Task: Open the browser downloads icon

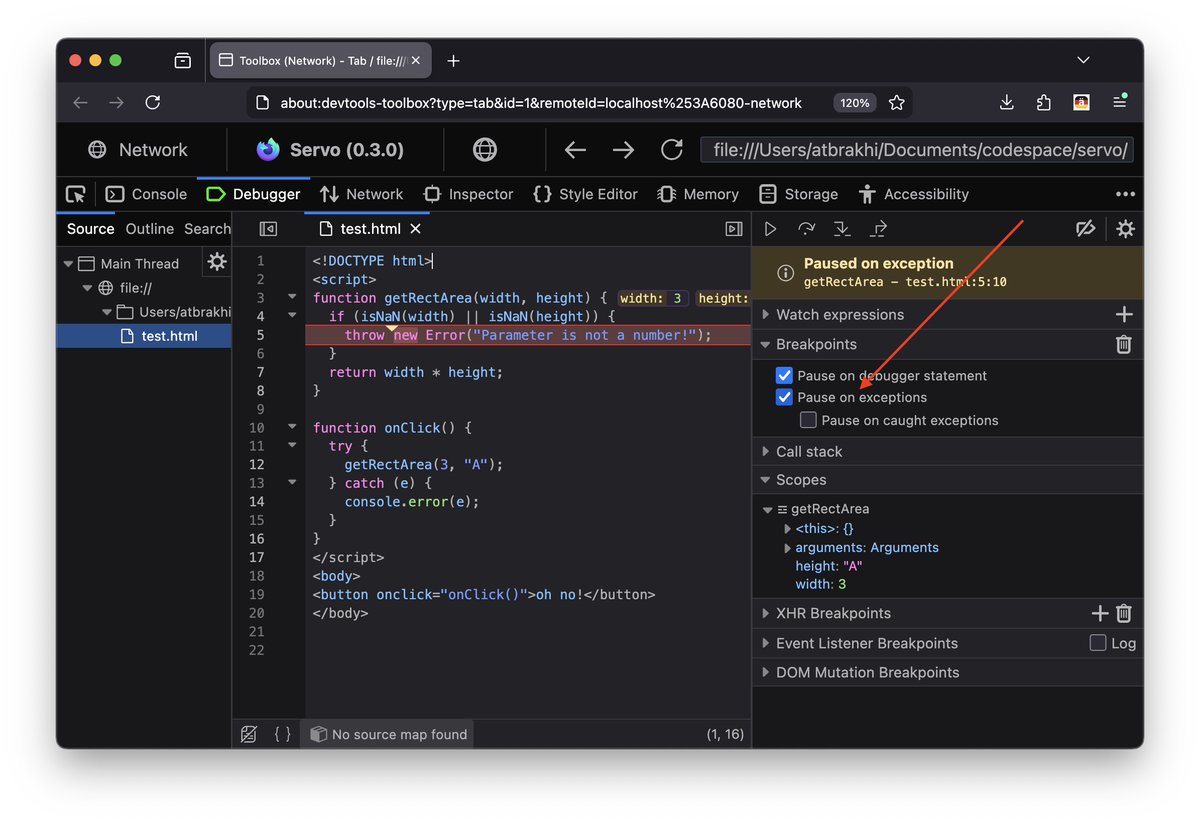Action: pos(1007,103)
